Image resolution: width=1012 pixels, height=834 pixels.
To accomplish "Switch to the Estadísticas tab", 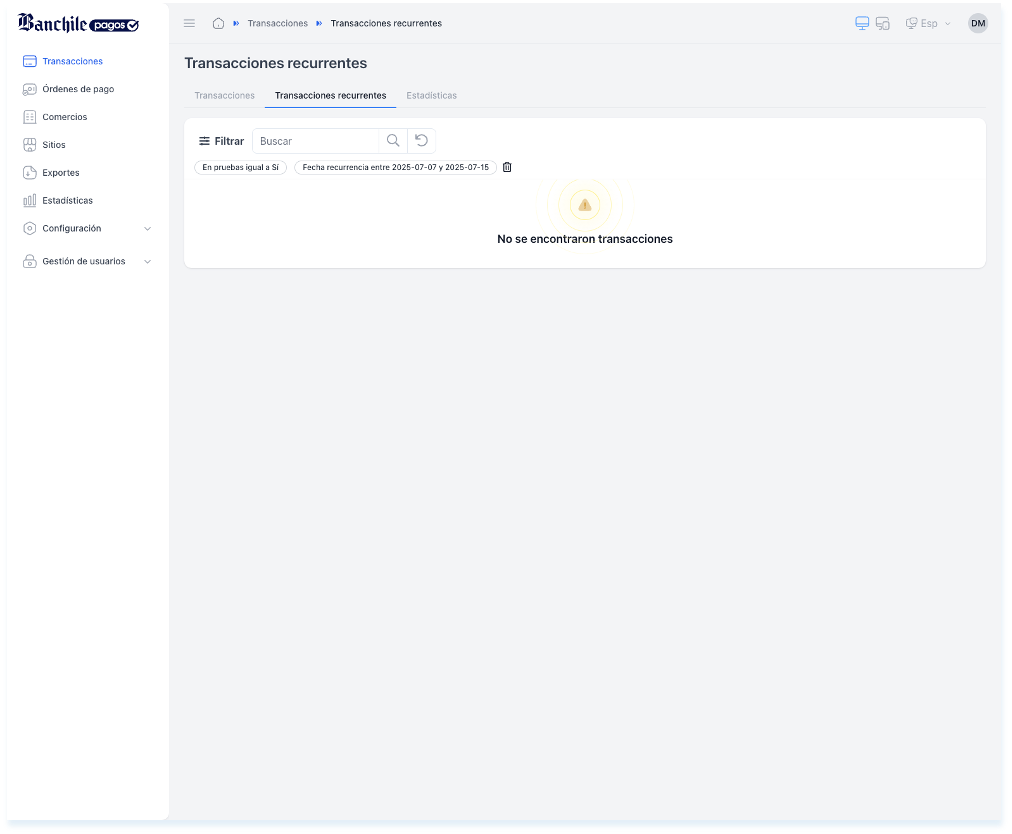I will pyautogui.click(x=431, y=96).
